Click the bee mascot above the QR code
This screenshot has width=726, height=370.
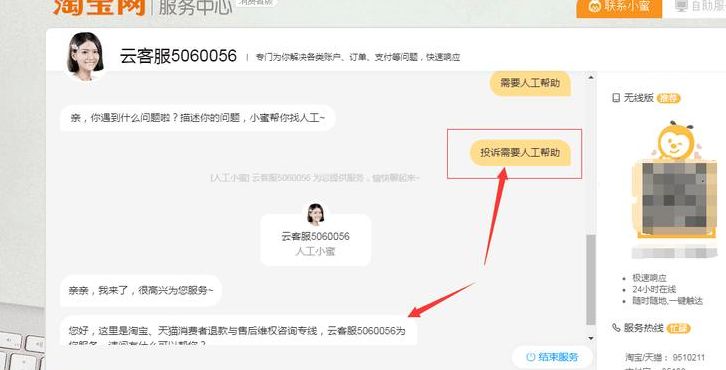click(x=676, y=140)
